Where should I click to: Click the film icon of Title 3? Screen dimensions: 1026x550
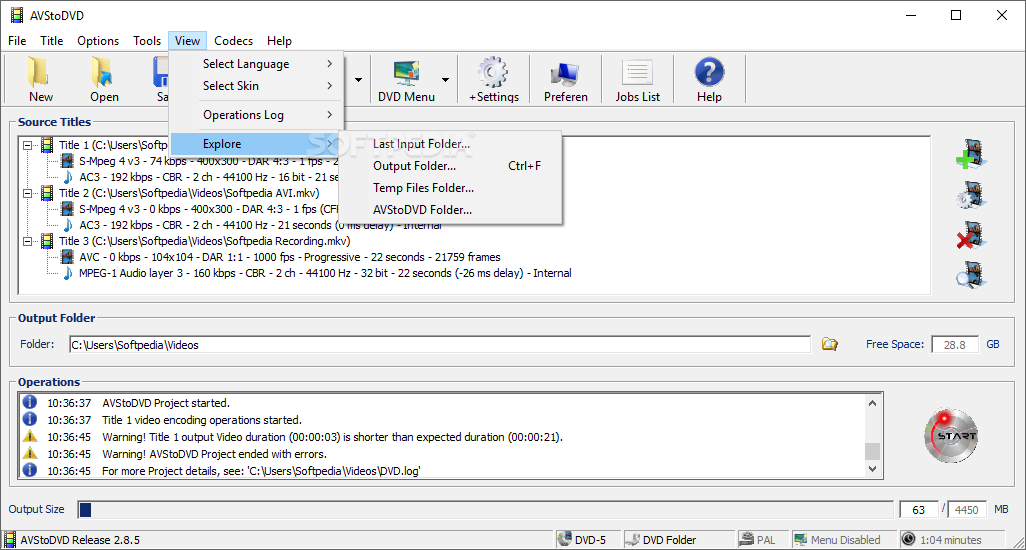(47, 241)
